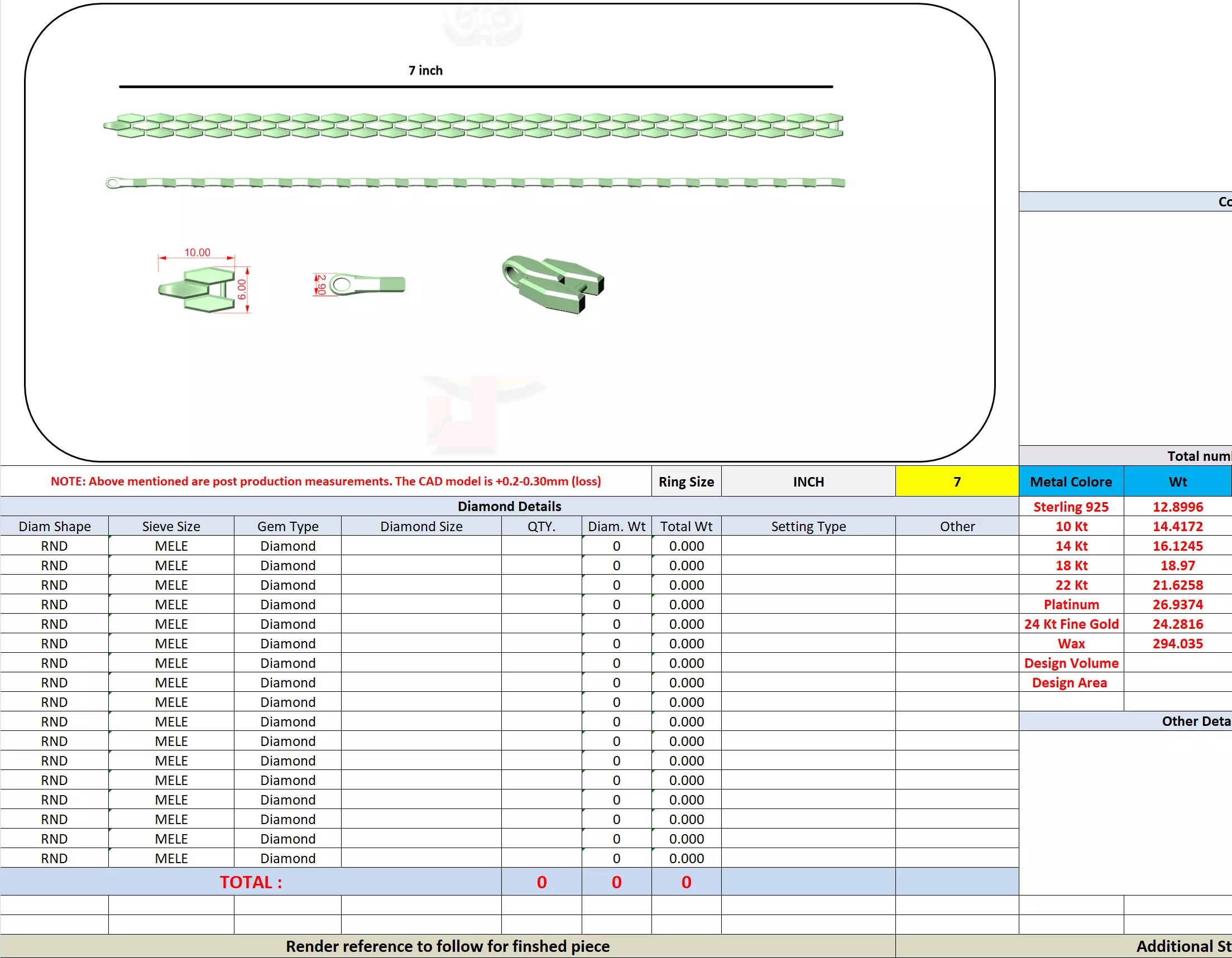Click the Setting Type column header
Image resolution: width=1232 pixels, height=958 pixels.
click(x=808, y=526)
